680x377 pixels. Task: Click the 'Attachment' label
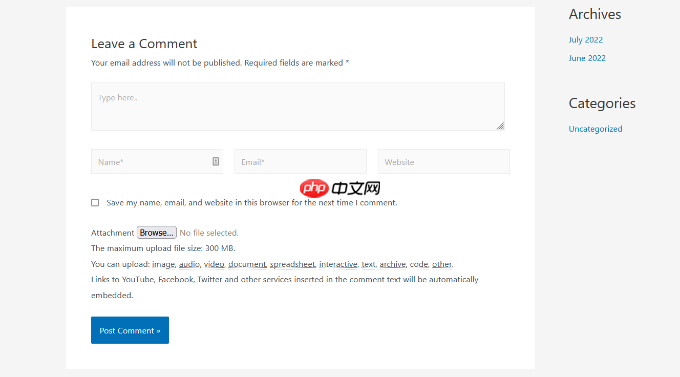(x=112, y=233)
